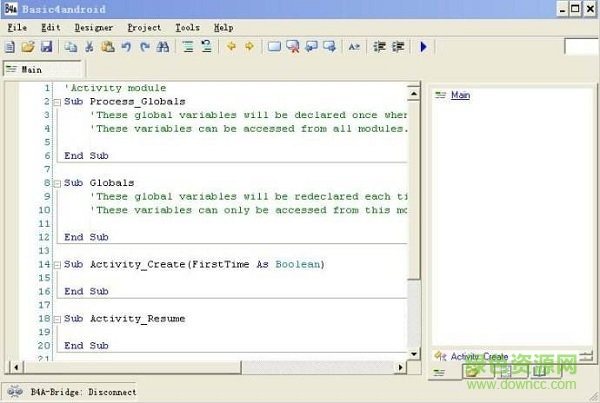This screenshot has height=403, width=600.
Task: Navigate backward with the yellow left arrow
Action: point(230,47)
